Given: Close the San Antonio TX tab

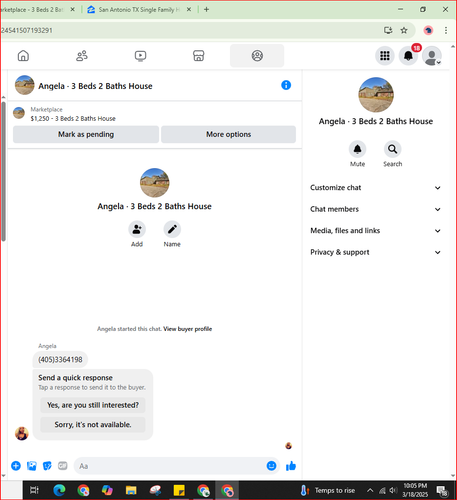Looking at the screenshot, I should pyautogui.click(x=189, y=10).
